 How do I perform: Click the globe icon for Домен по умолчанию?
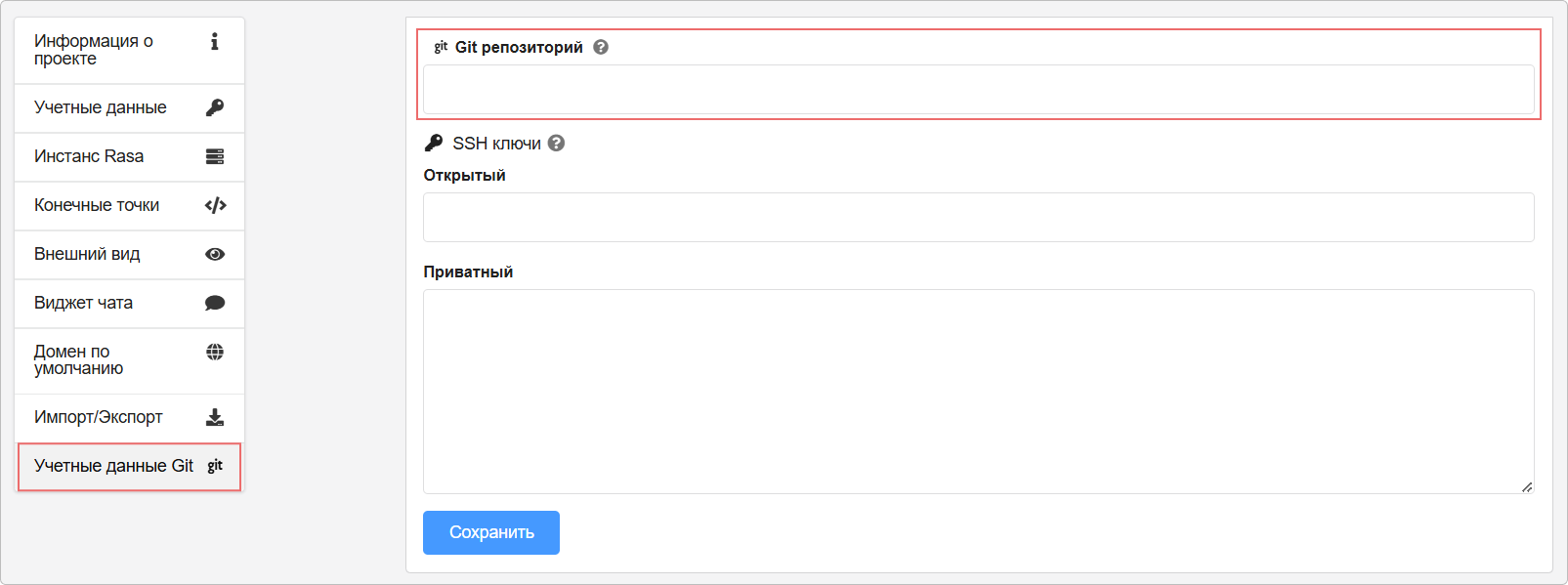tap(215, 352)
